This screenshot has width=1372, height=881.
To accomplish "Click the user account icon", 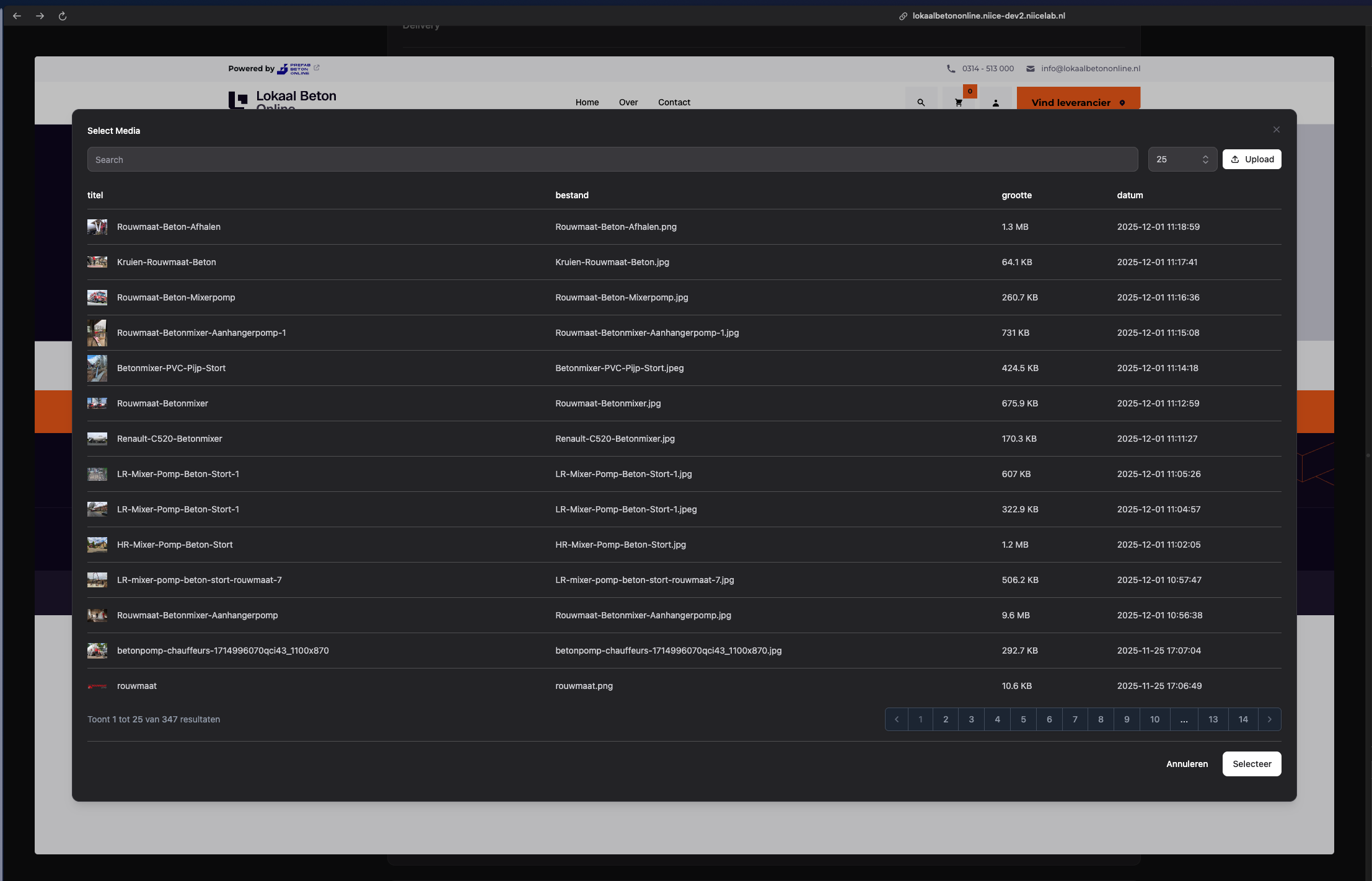I will click(x=995, y=103).
